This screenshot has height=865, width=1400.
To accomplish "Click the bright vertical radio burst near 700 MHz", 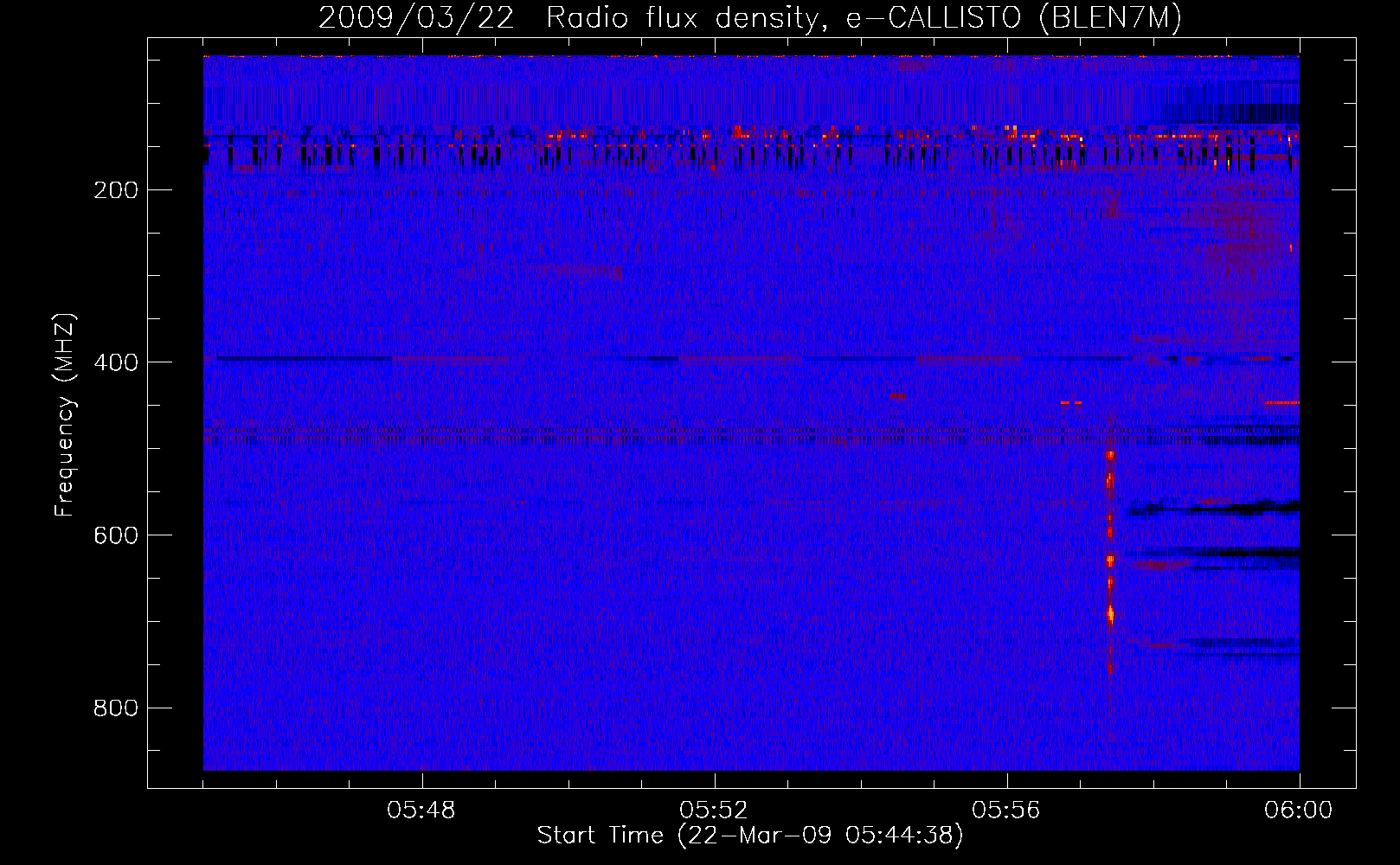I will (x=1110, y=614).
